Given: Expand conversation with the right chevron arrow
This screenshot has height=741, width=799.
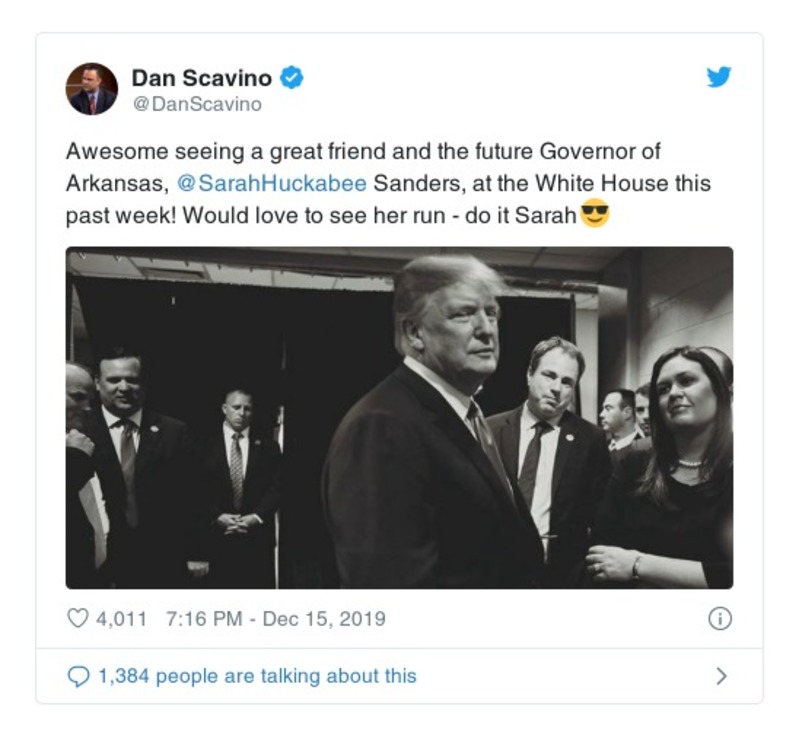Looking at the screenshot, I should (721, 676).
